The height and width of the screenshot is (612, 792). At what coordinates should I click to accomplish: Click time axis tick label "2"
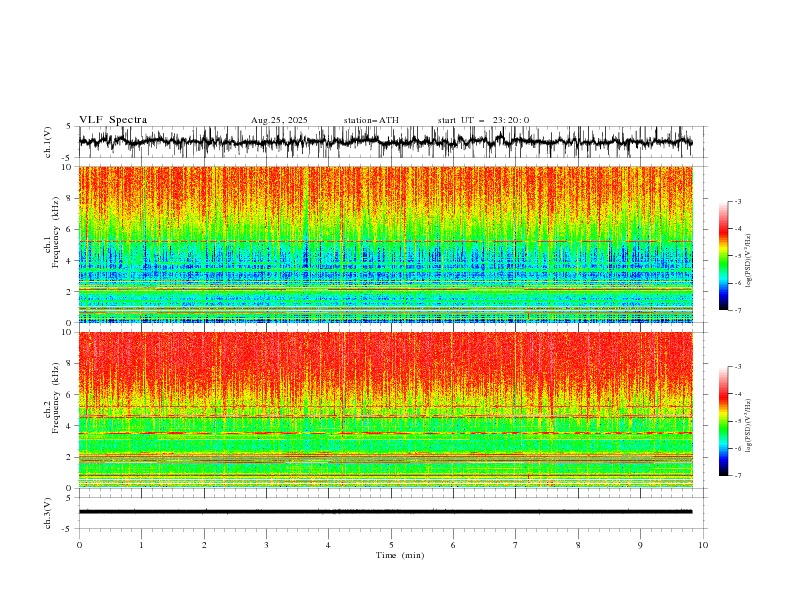coord(204,545)
